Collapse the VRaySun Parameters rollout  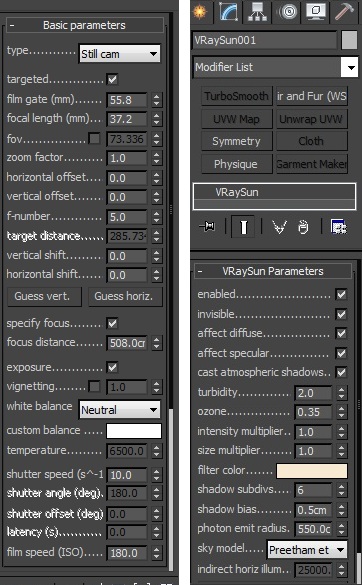pyautogui.click(x=273, y=271)
